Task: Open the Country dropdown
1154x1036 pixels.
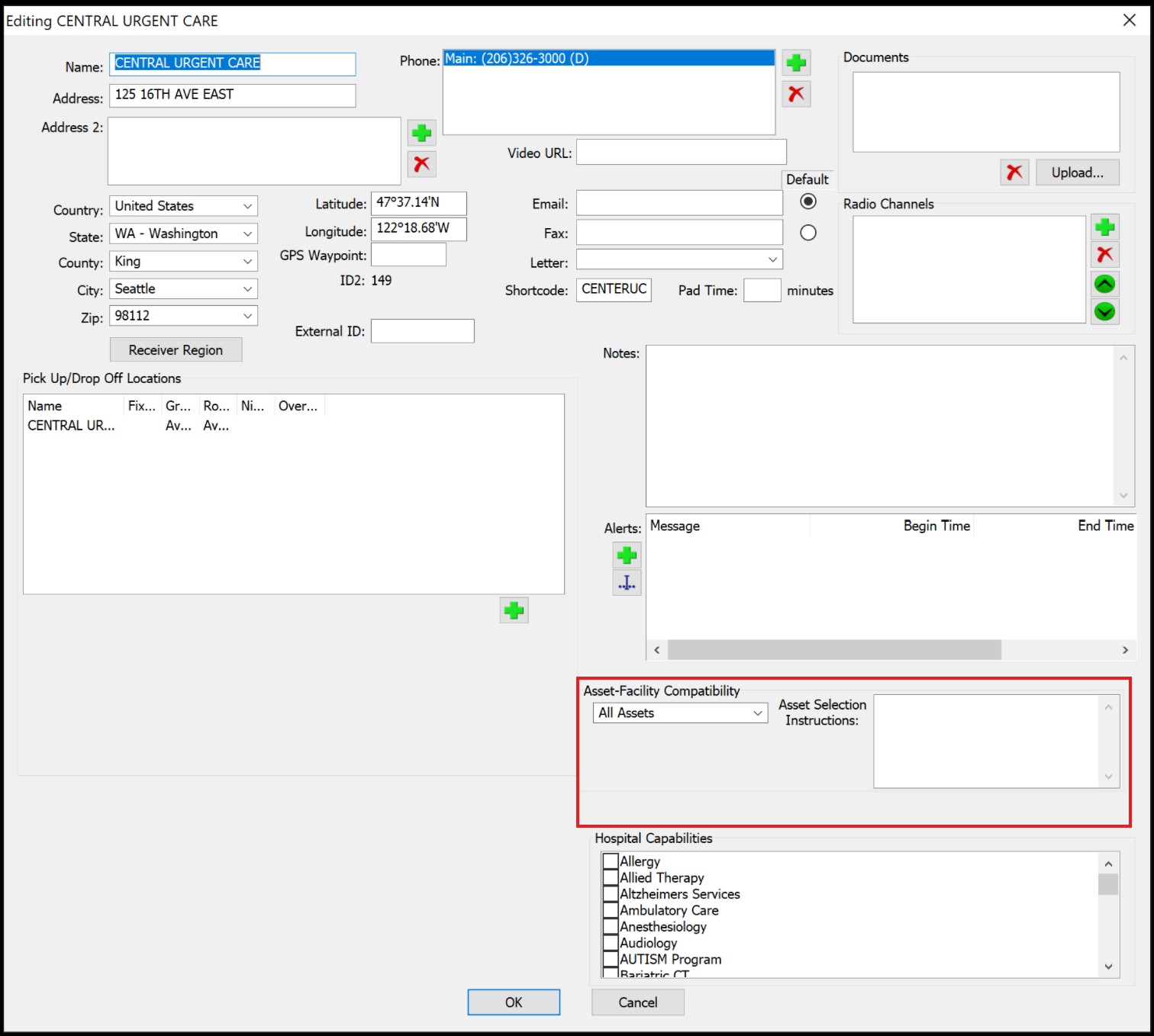Action: [x=183, y=206]
